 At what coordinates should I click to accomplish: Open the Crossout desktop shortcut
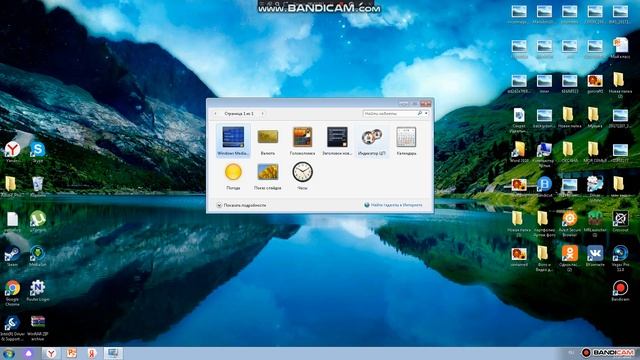tap(620, 221)
